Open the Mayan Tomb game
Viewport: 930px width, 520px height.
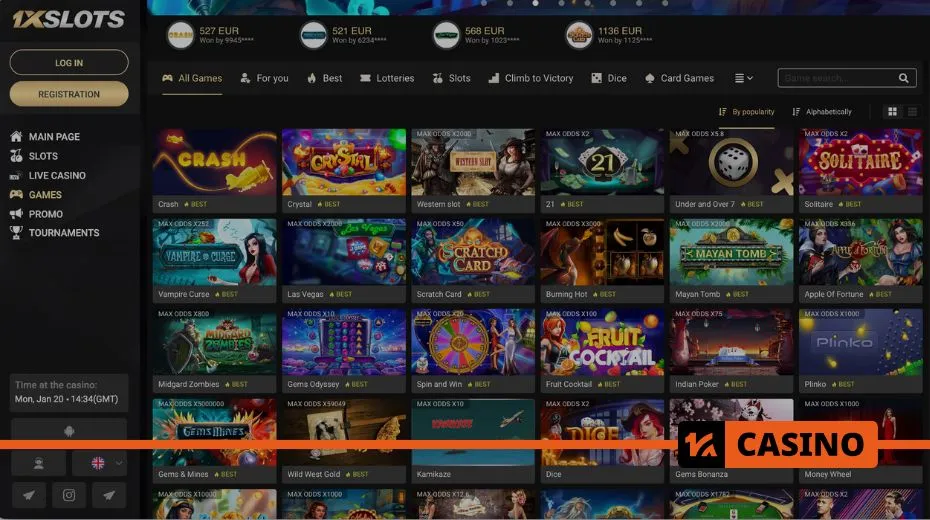[731, 260]
